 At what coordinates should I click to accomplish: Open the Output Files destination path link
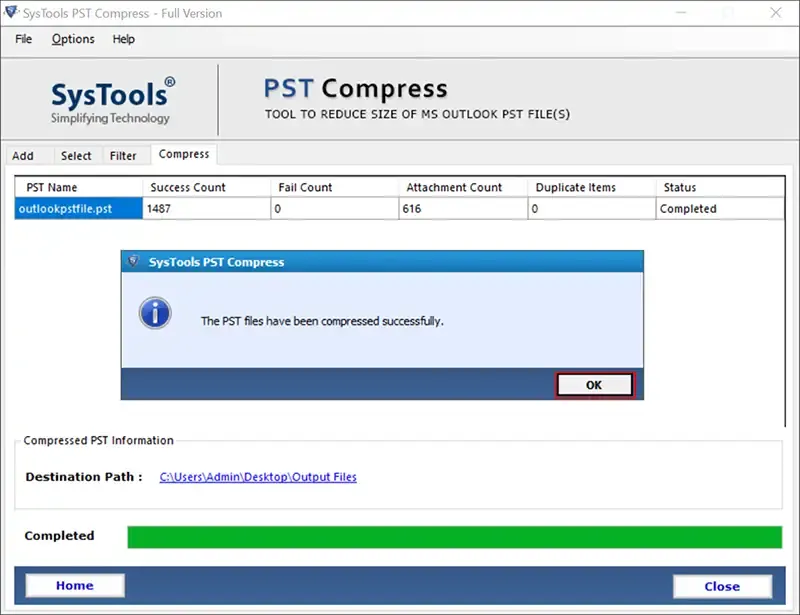click(258, 477)
